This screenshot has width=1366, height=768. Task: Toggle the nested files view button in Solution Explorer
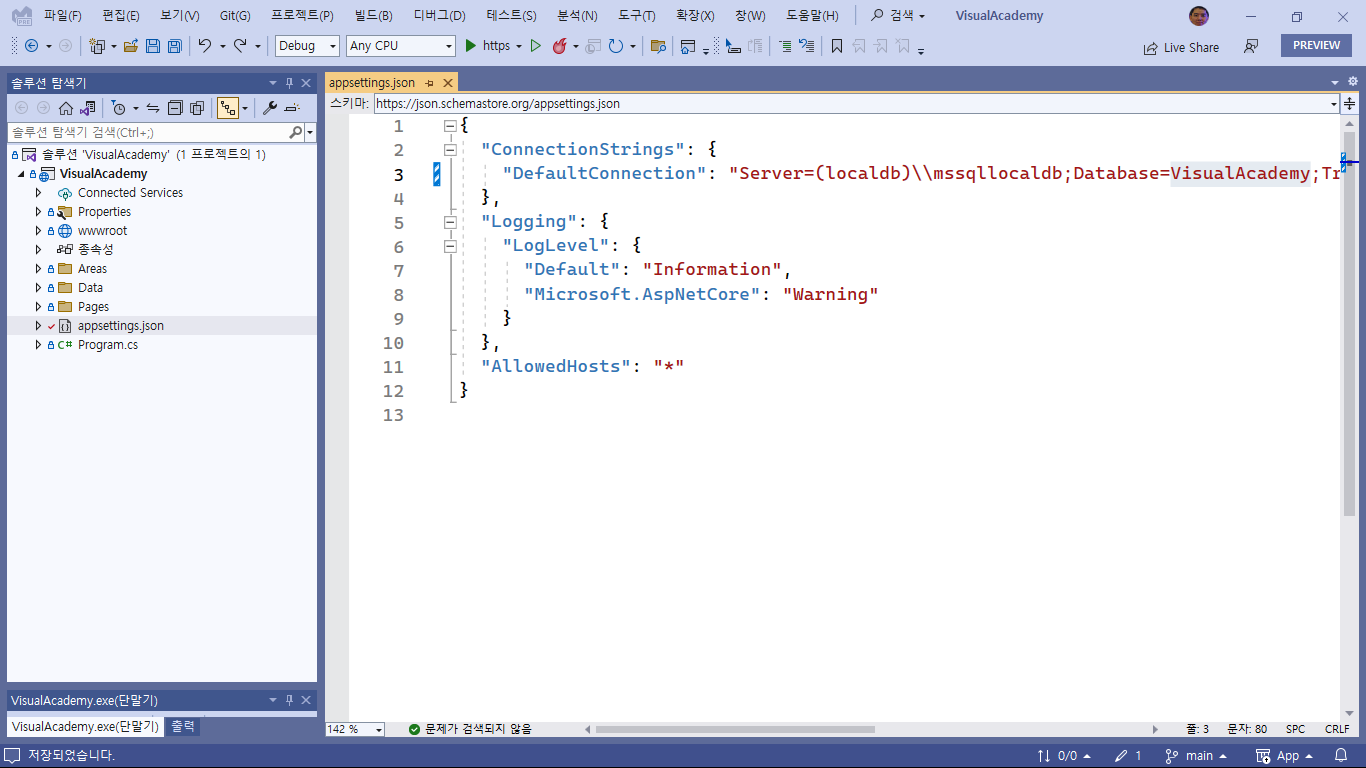[x=228, y=108]
